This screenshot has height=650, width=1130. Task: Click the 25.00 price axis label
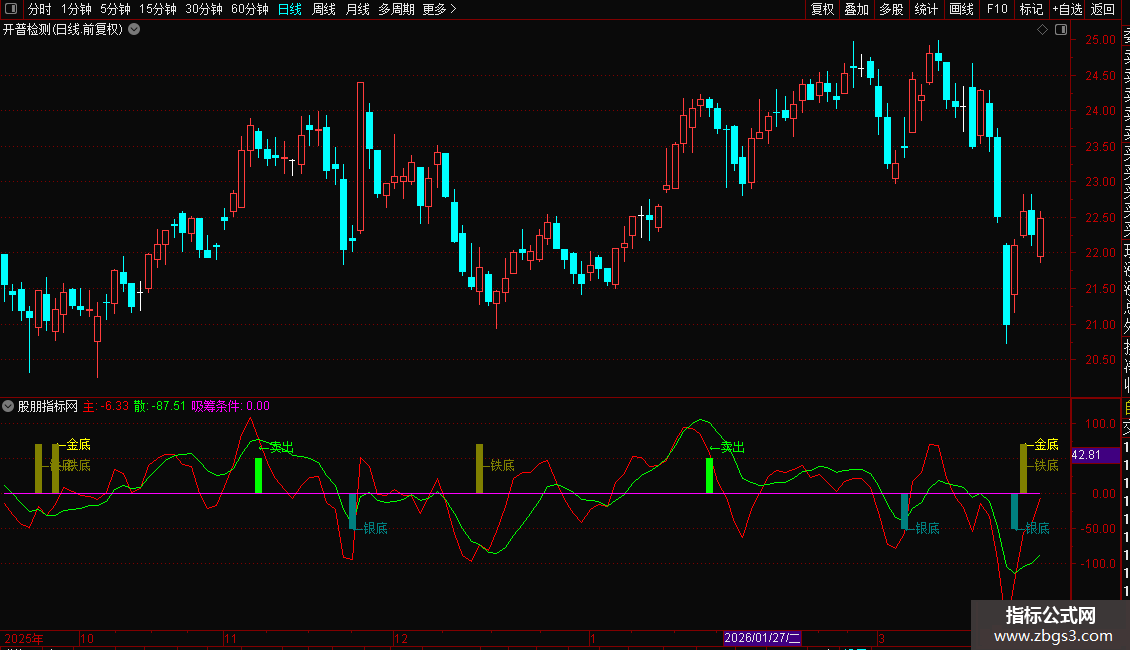1100,40
